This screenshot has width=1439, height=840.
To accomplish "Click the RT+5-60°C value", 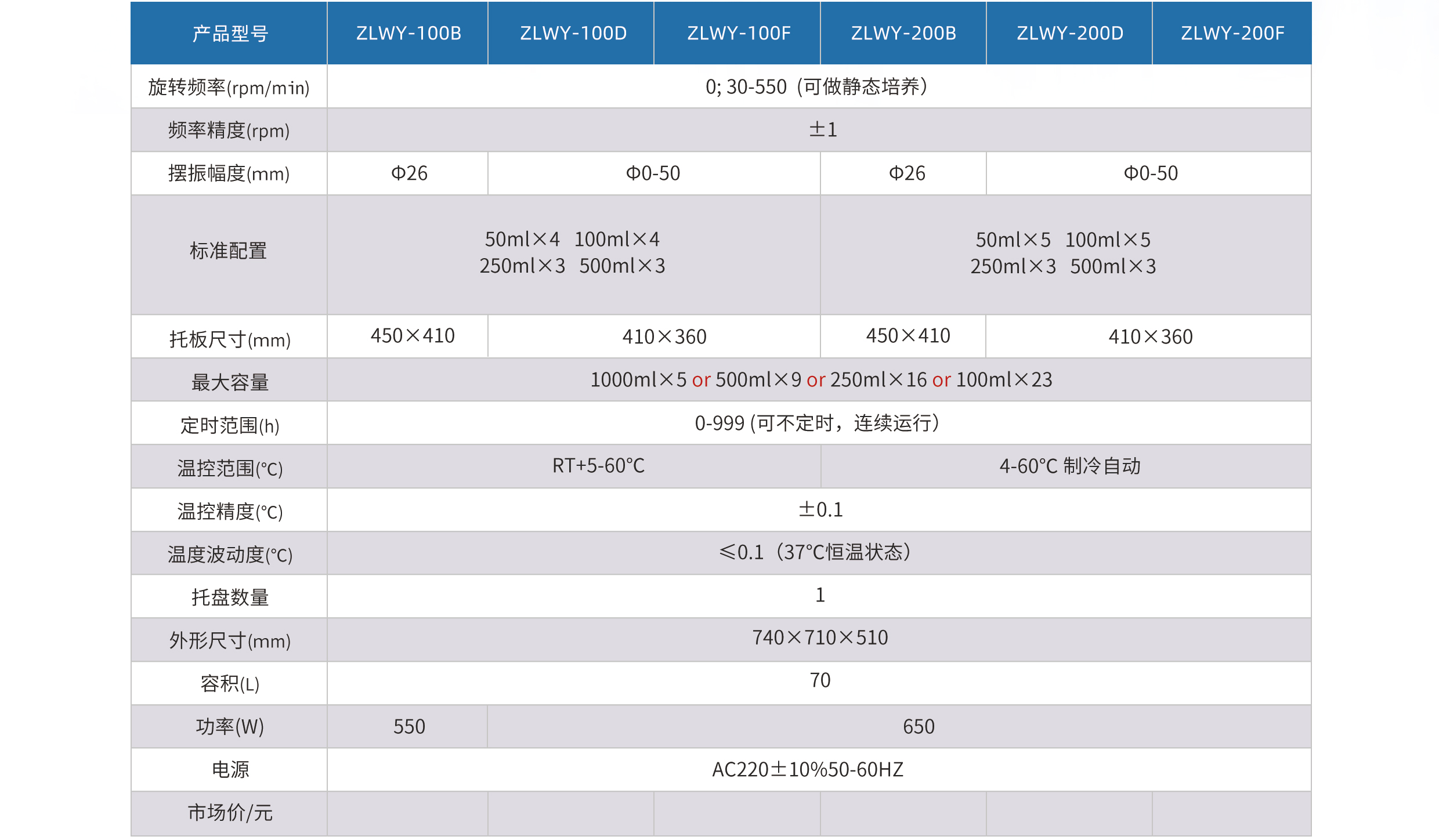I will pos(598,466).
